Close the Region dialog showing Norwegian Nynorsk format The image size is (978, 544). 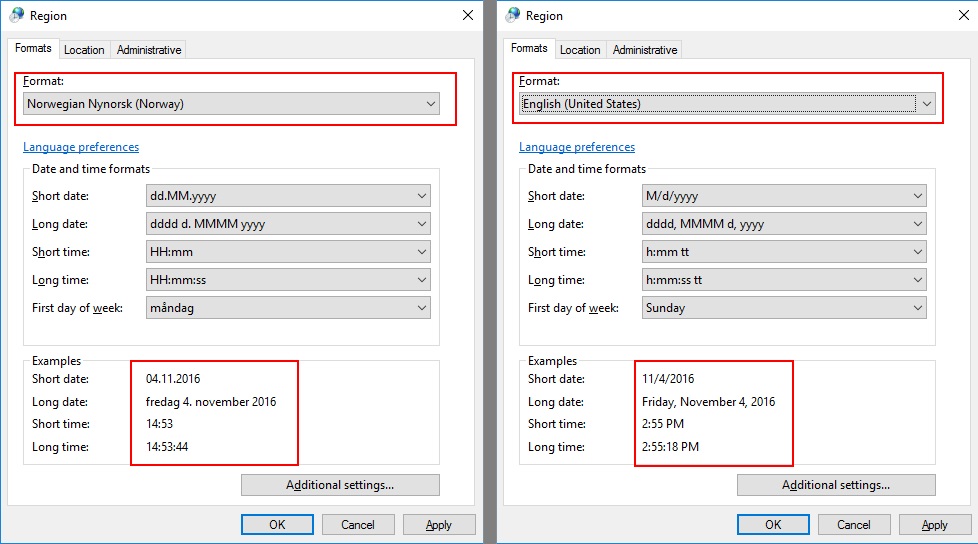pyautogui.click(x=467, y=16)
